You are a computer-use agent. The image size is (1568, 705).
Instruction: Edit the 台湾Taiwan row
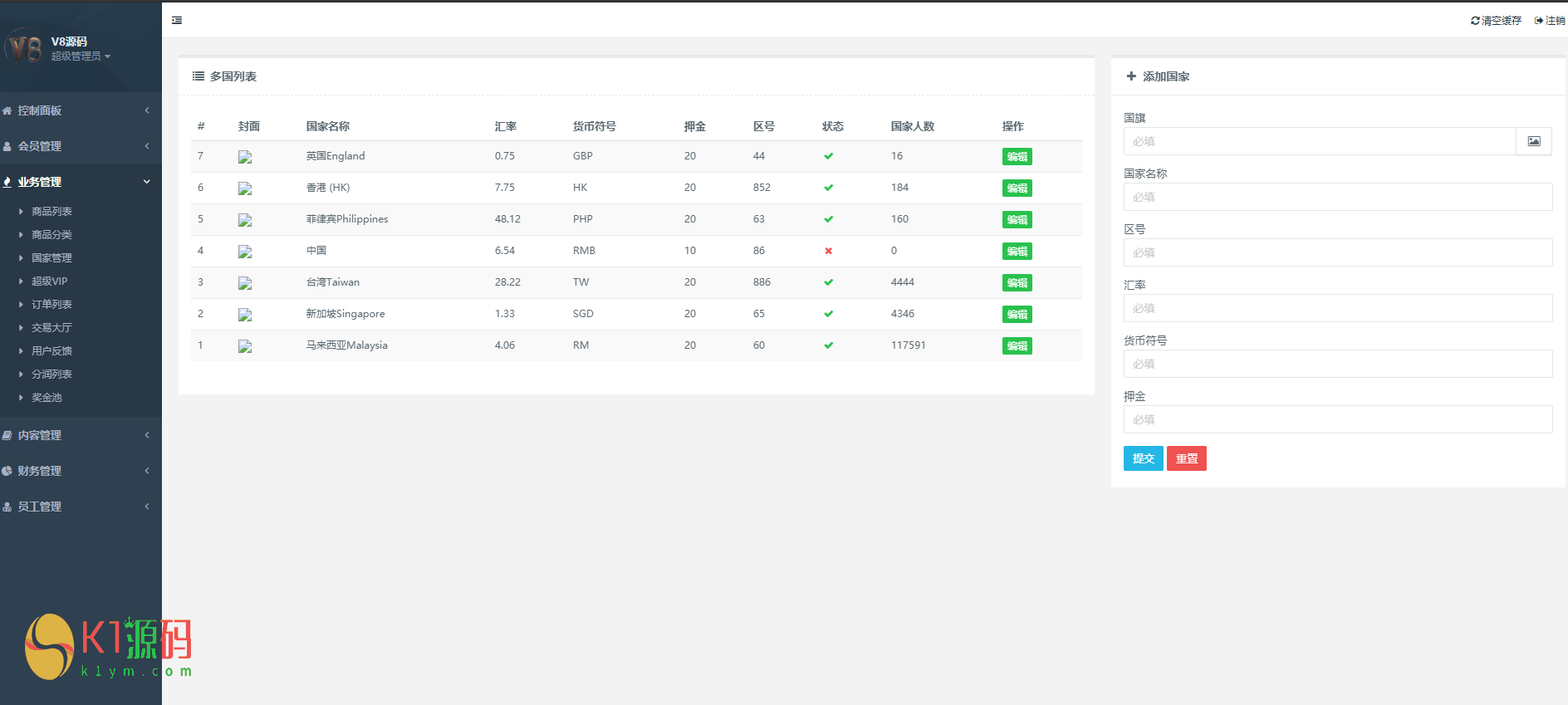click(1017, 283)
